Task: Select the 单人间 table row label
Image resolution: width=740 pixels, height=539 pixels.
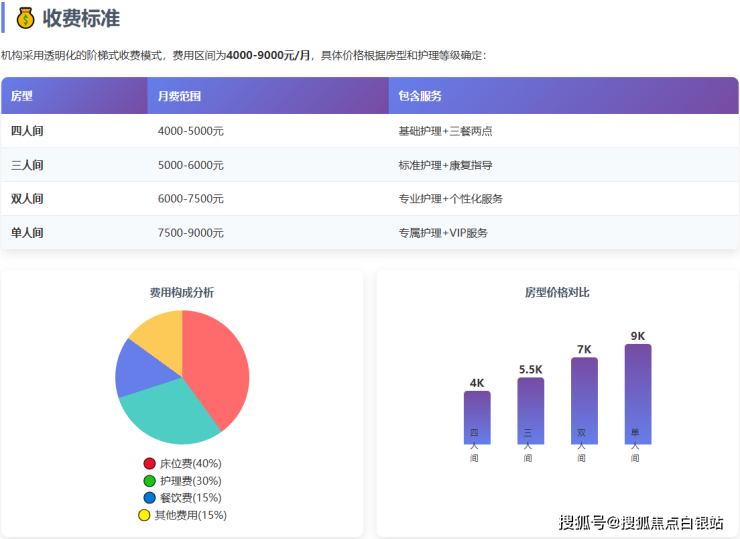Action: (27, 233)
